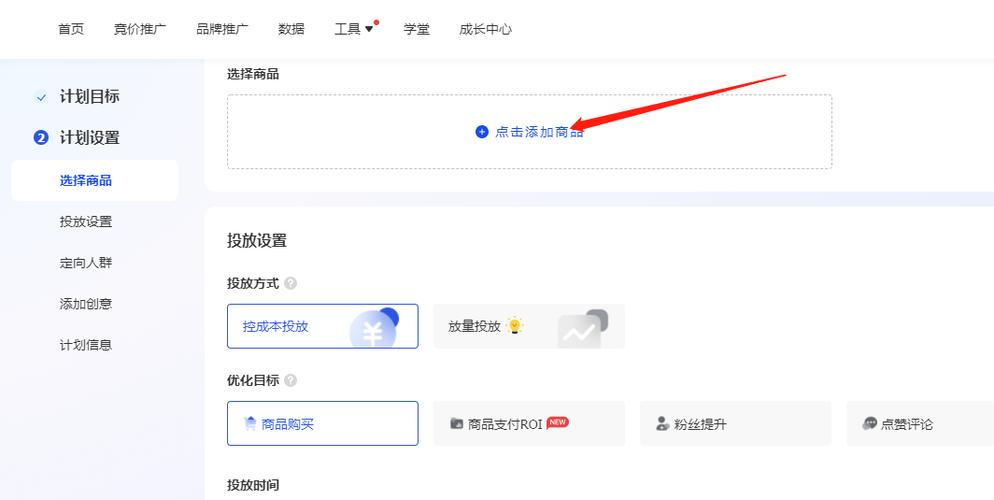The width and height of the screenshot is (994, 500).
Task: Click the NEW badge on 商品支付ROI
Action: [x=558, y=422]
